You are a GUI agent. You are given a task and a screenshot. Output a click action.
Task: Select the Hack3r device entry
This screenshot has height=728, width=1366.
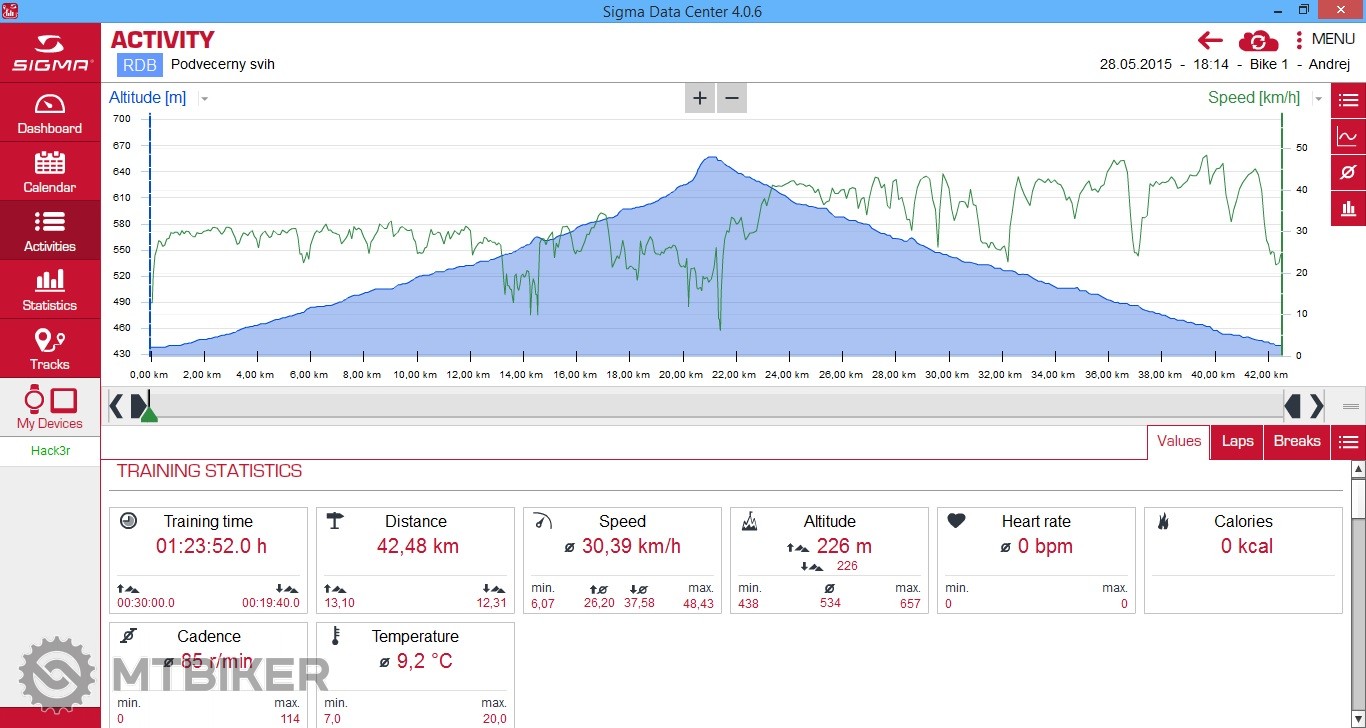point(49,450)
